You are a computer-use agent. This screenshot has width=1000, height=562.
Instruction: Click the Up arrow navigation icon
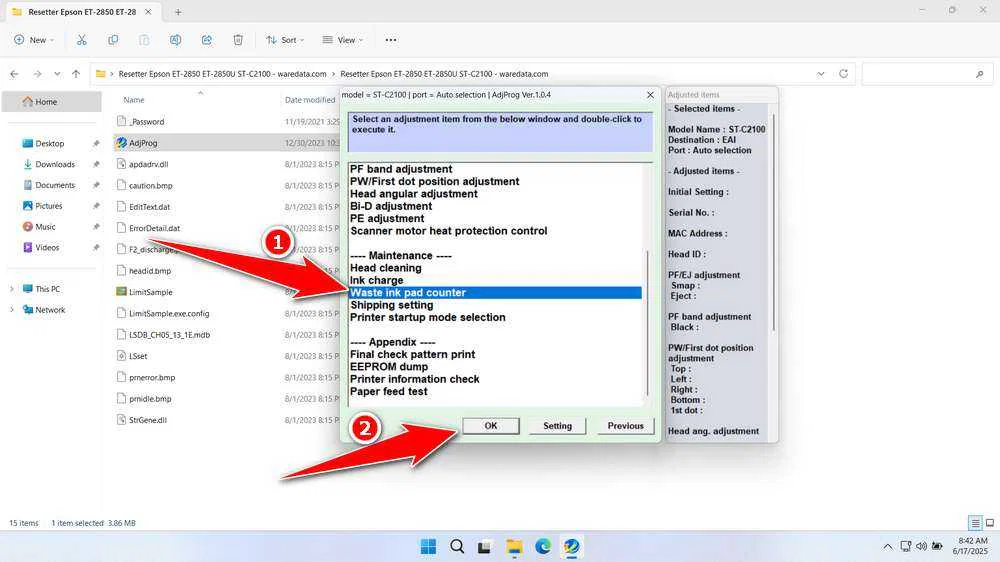click(x=76, y=74)
